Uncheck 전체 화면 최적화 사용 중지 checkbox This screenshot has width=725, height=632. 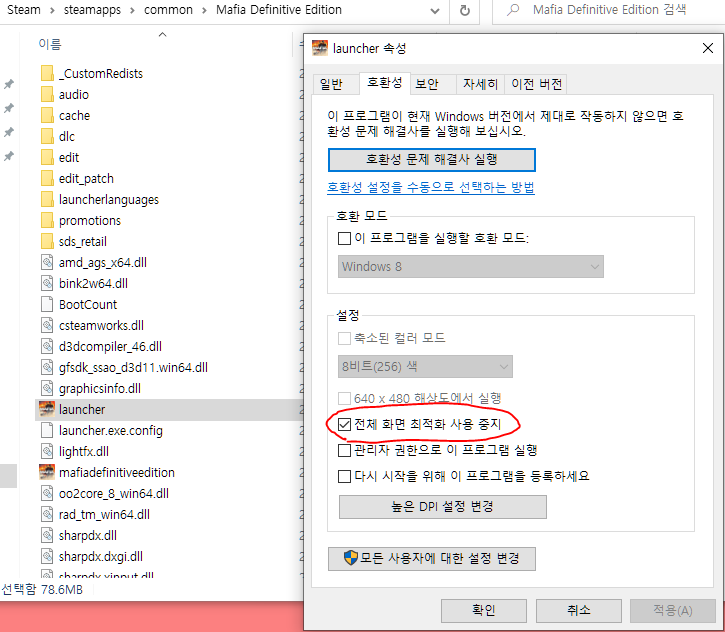pyautogui.click(x=344, y=424)
